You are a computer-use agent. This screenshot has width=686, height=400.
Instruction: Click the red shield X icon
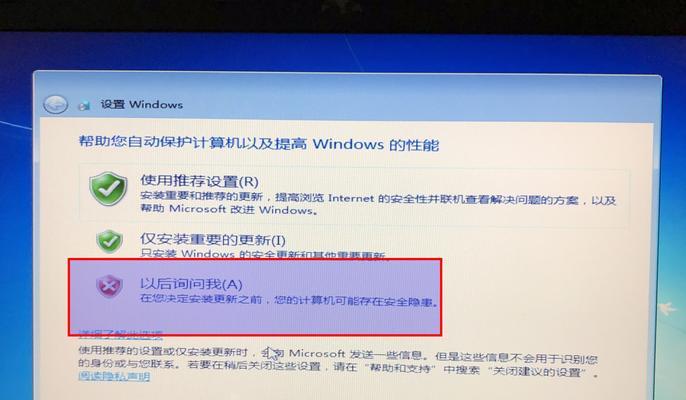109,286
